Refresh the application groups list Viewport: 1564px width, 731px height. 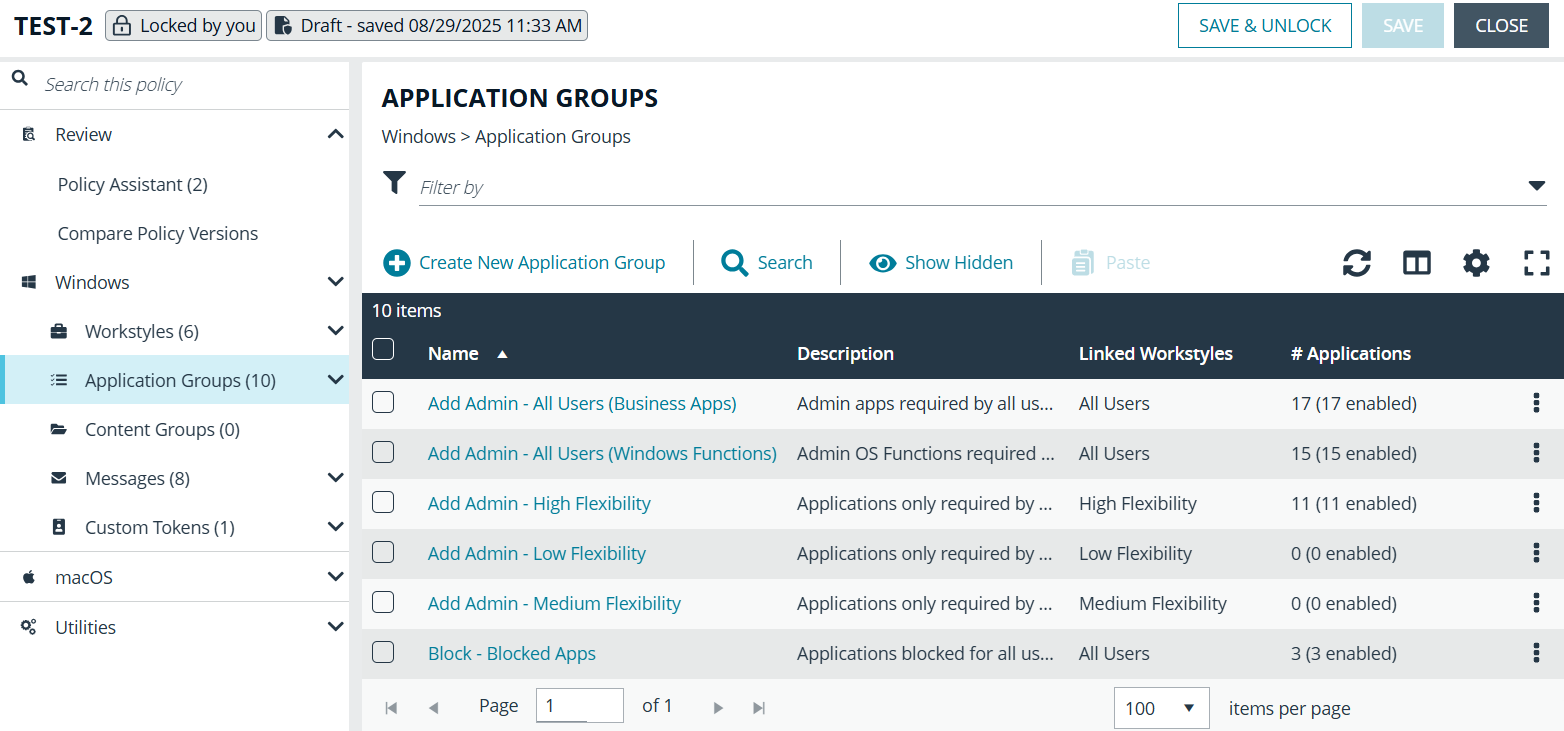(x=1356, y=262)
